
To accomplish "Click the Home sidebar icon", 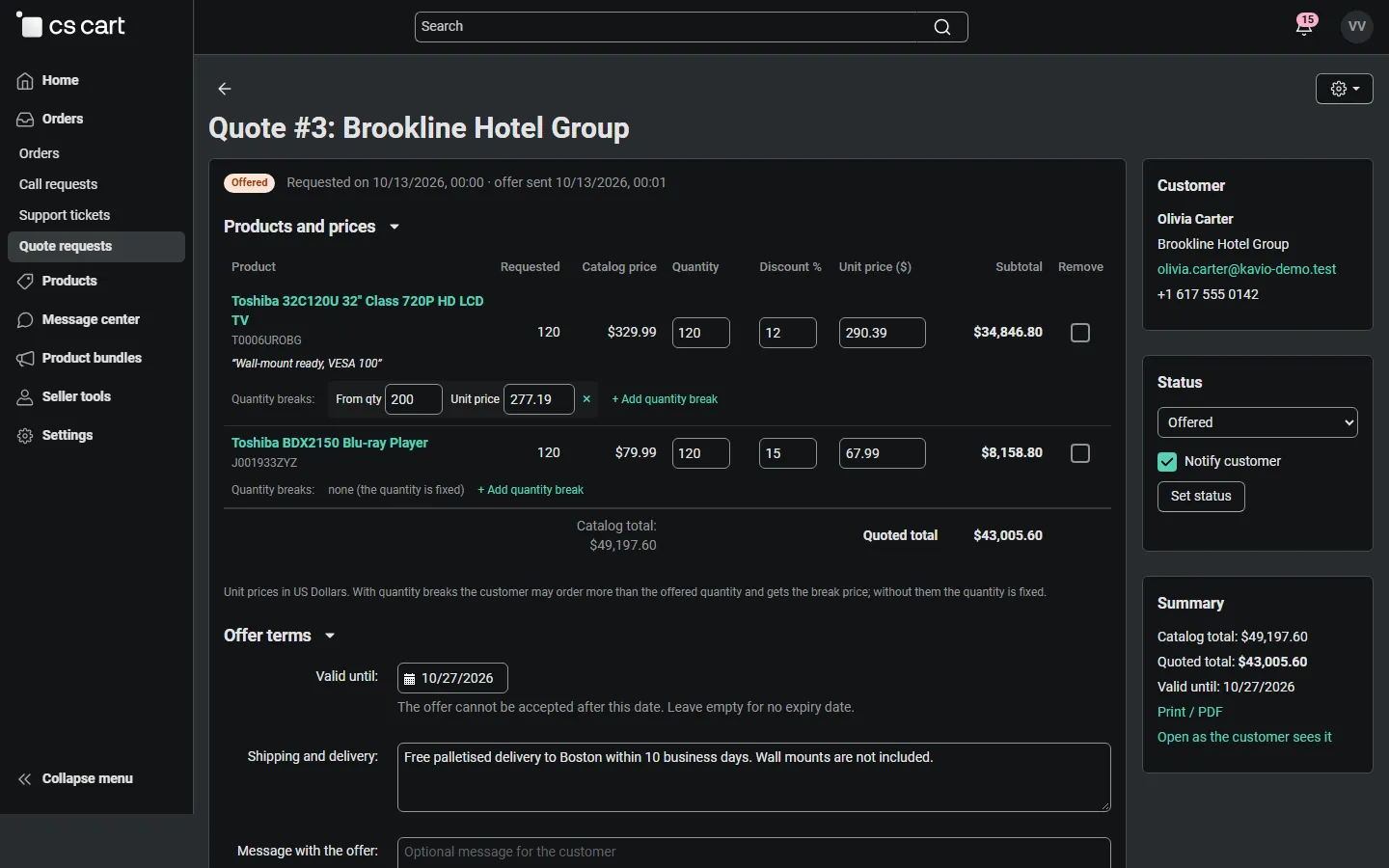I will point(25,81).
